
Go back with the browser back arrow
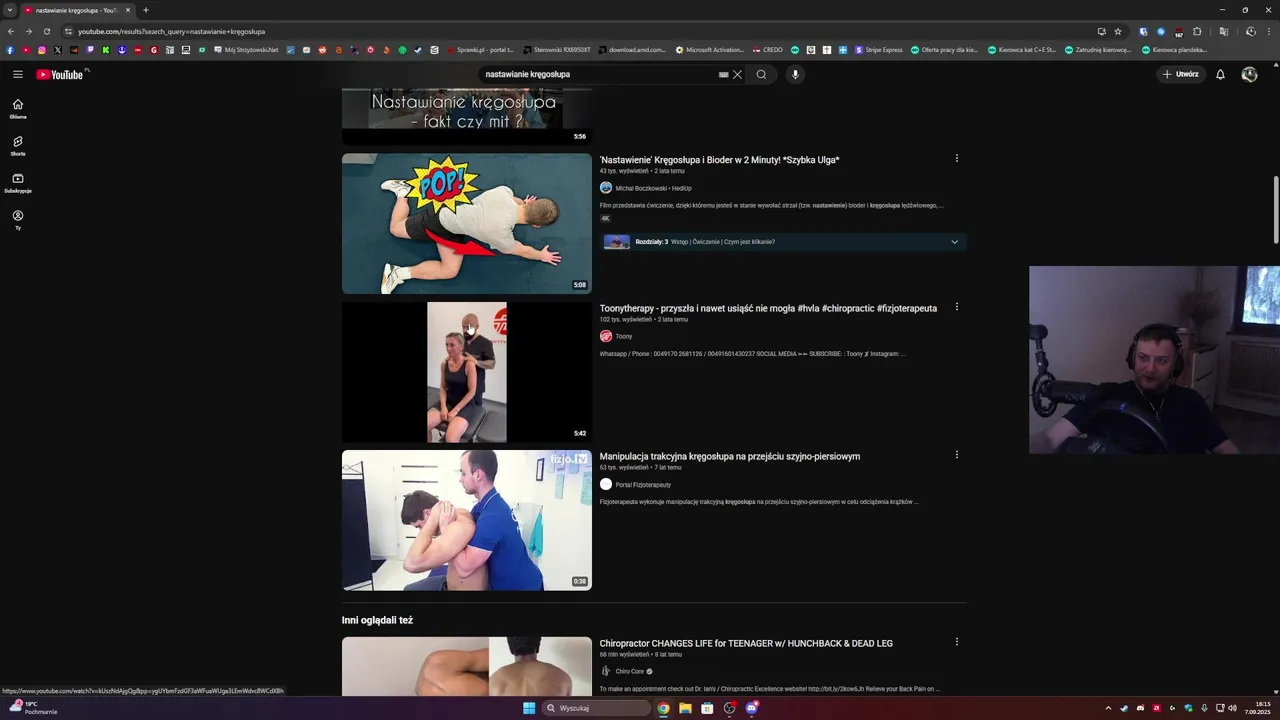click(x=11, y=31)
